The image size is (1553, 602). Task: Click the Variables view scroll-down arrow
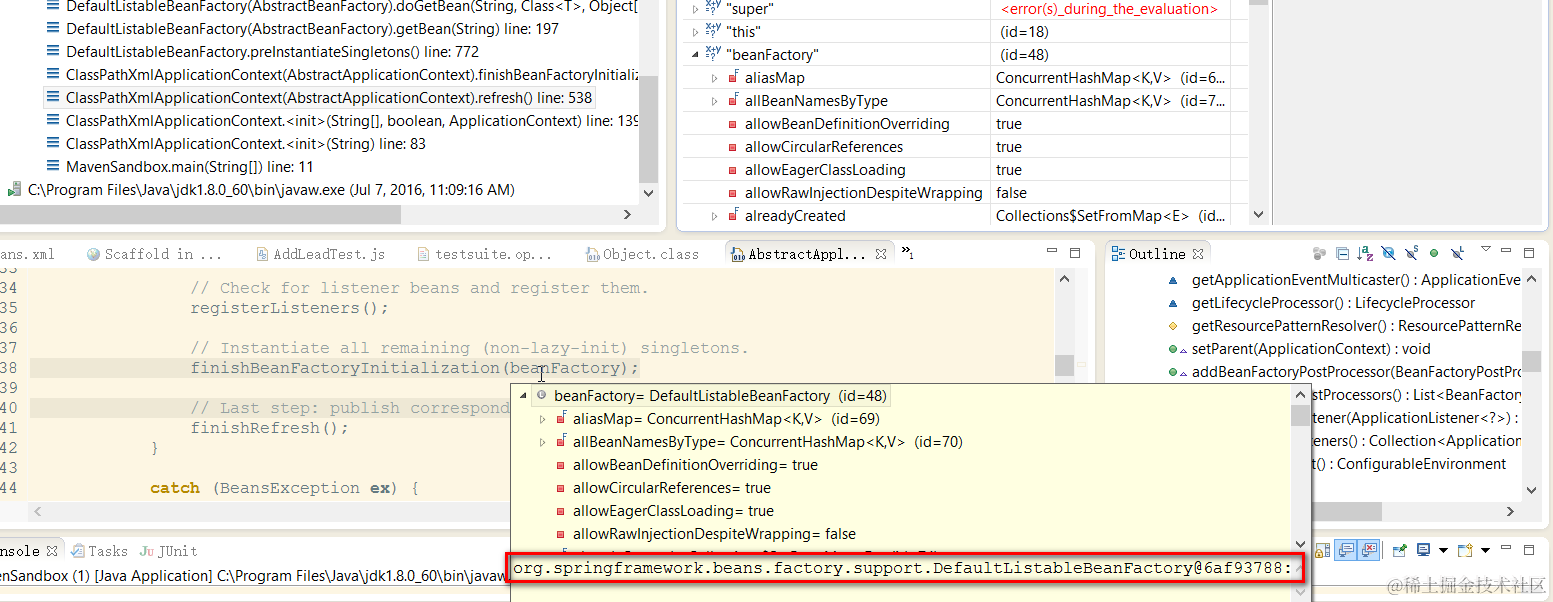[1258, 215]
